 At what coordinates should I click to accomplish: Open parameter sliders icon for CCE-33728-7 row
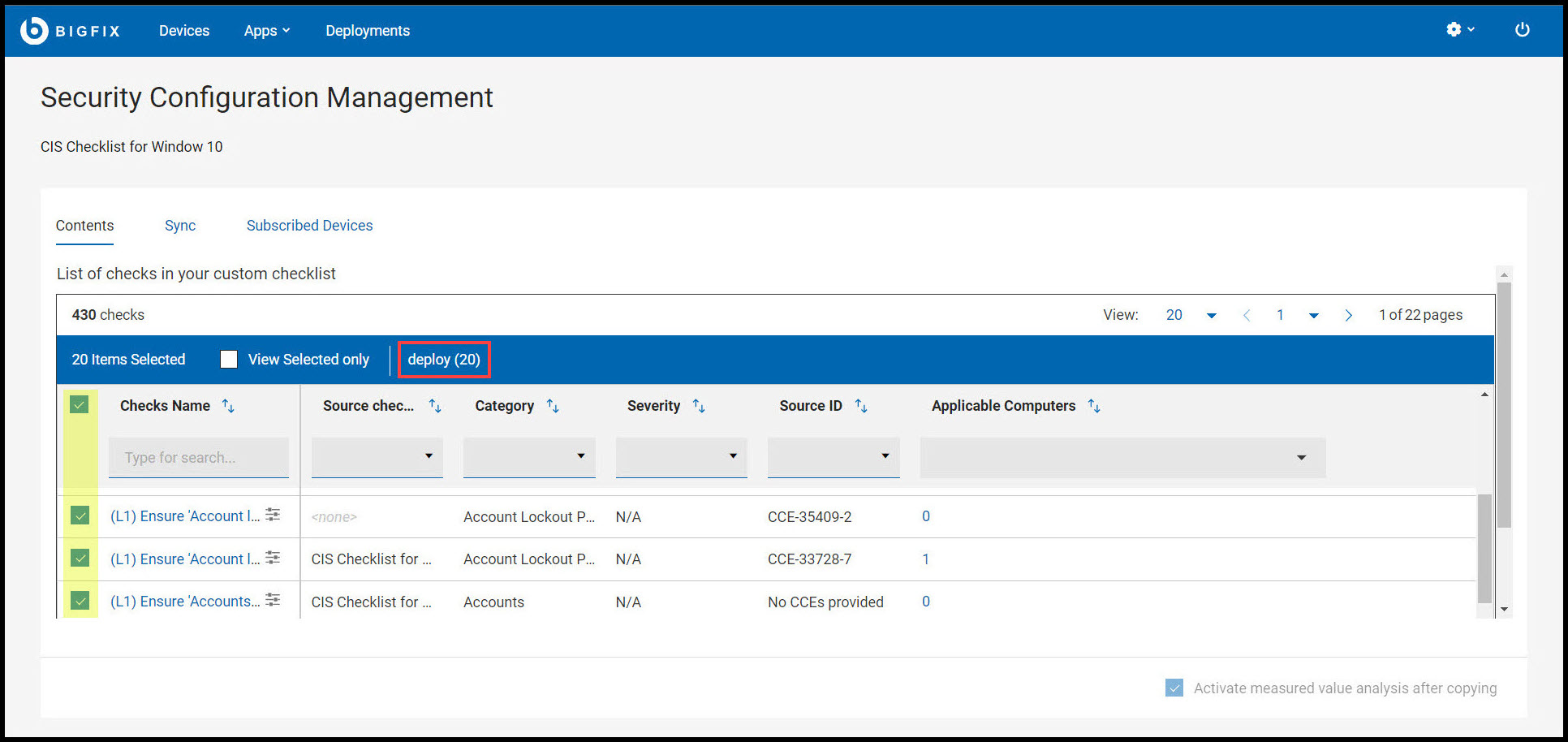pyautogui.click(x=274, y=558)
